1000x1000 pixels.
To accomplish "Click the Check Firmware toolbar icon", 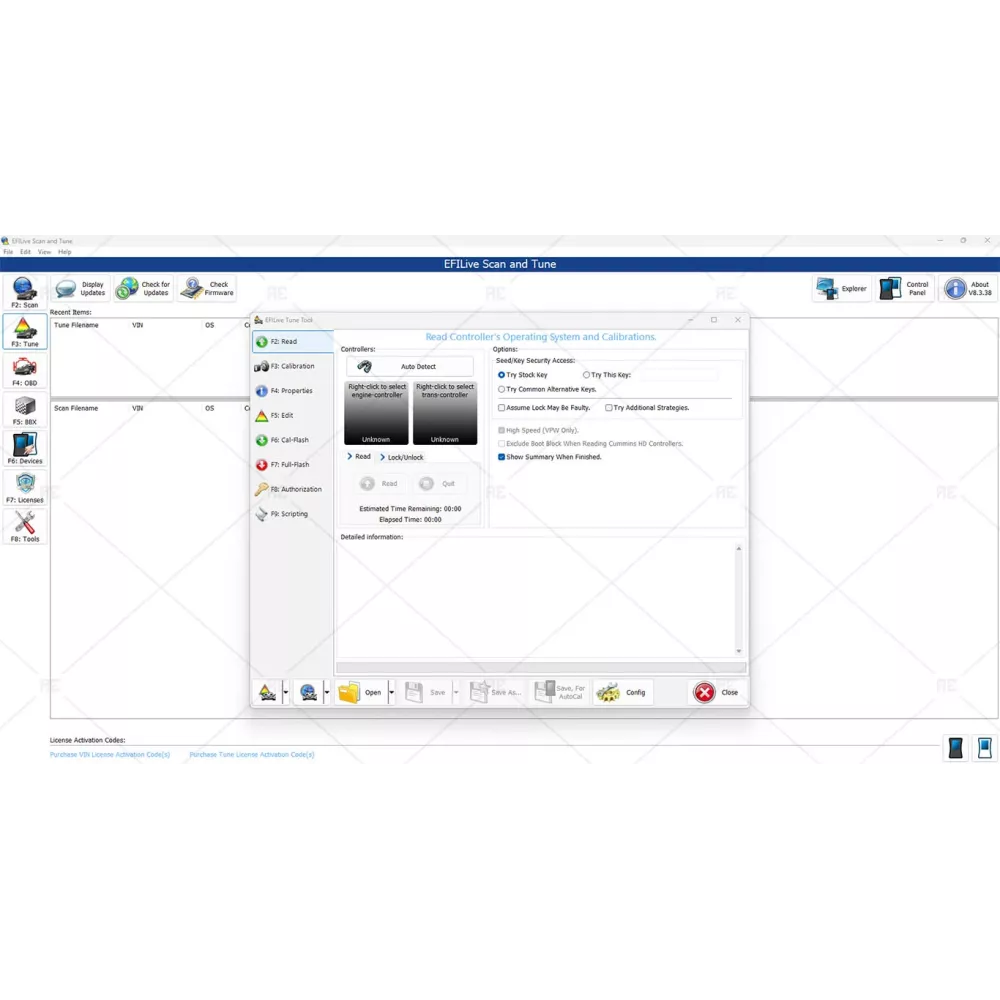I will pos(207,289).
